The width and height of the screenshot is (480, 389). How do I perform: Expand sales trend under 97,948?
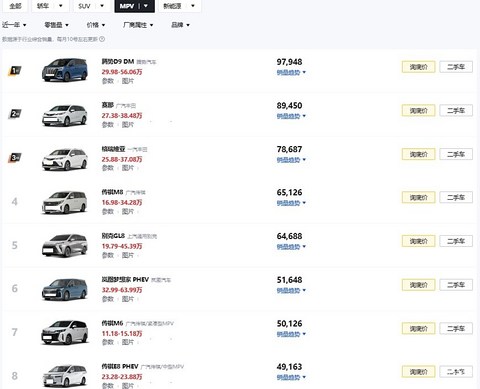[x=291, y=72]
